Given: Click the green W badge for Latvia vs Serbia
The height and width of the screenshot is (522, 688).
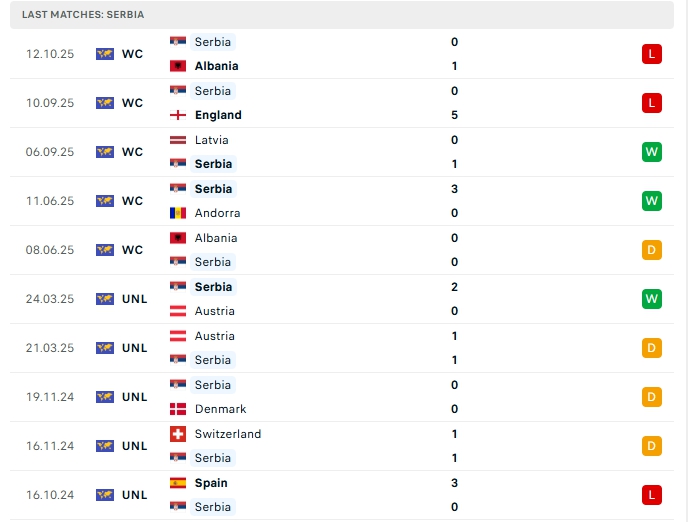Looking at the screenshot, I should (652, 152).
